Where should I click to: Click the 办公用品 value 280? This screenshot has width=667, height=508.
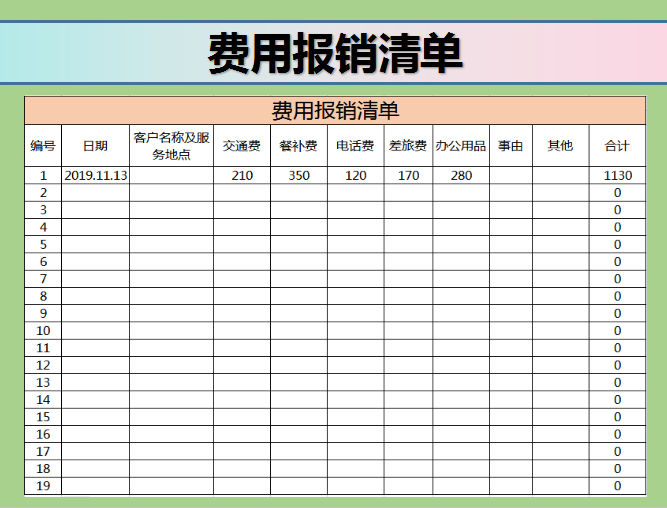pyautogui.click(x=461, y=176)
